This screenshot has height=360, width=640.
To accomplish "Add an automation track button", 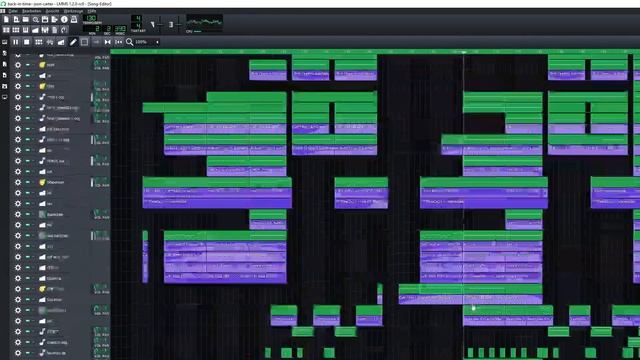I will point(61,42).
